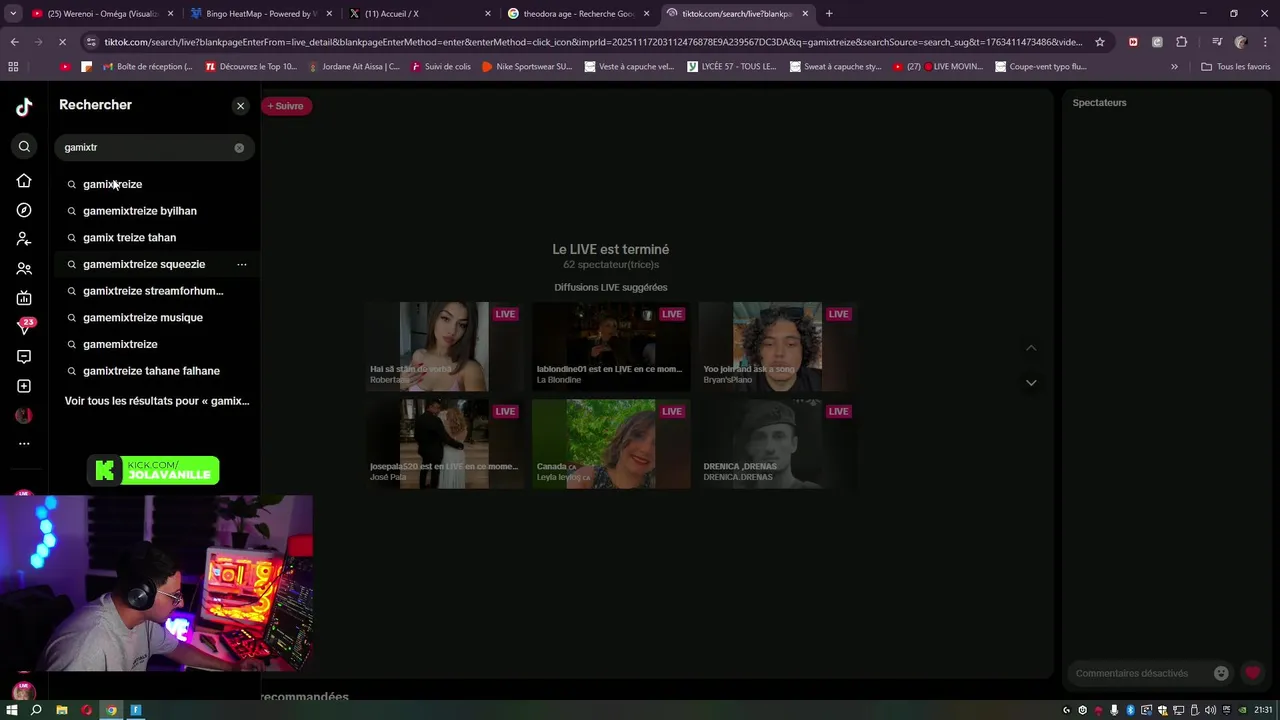Clear the gamixtr search text

239,148
